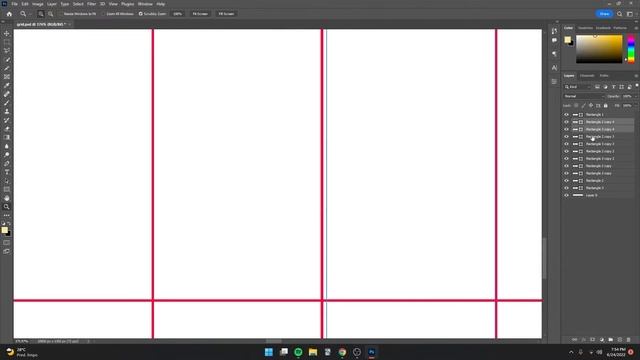Click the Share button

604,14
